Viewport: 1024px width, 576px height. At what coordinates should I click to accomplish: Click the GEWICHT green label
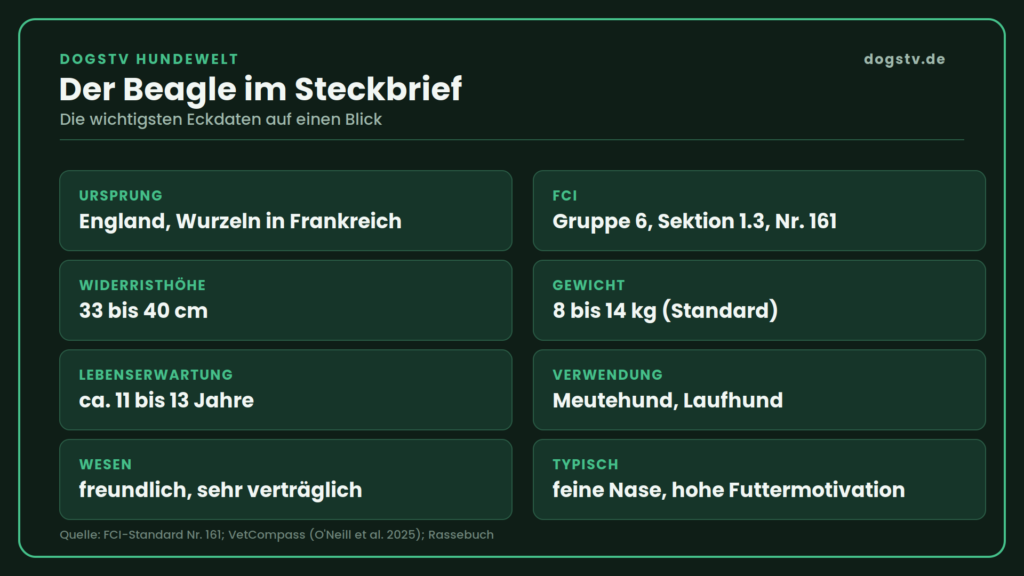[588, 285]
